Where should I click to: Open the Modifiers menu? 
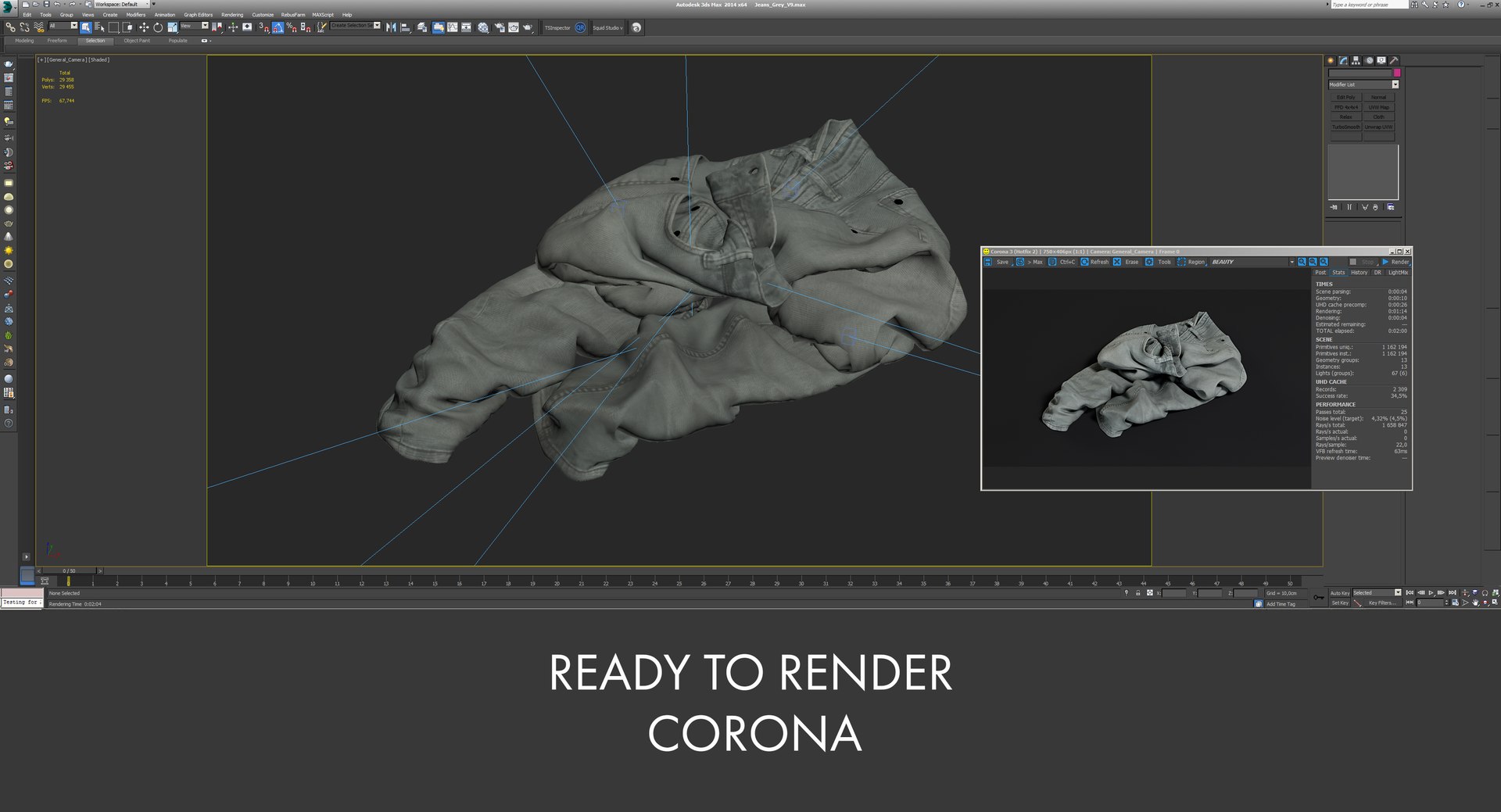coord(136,15)
